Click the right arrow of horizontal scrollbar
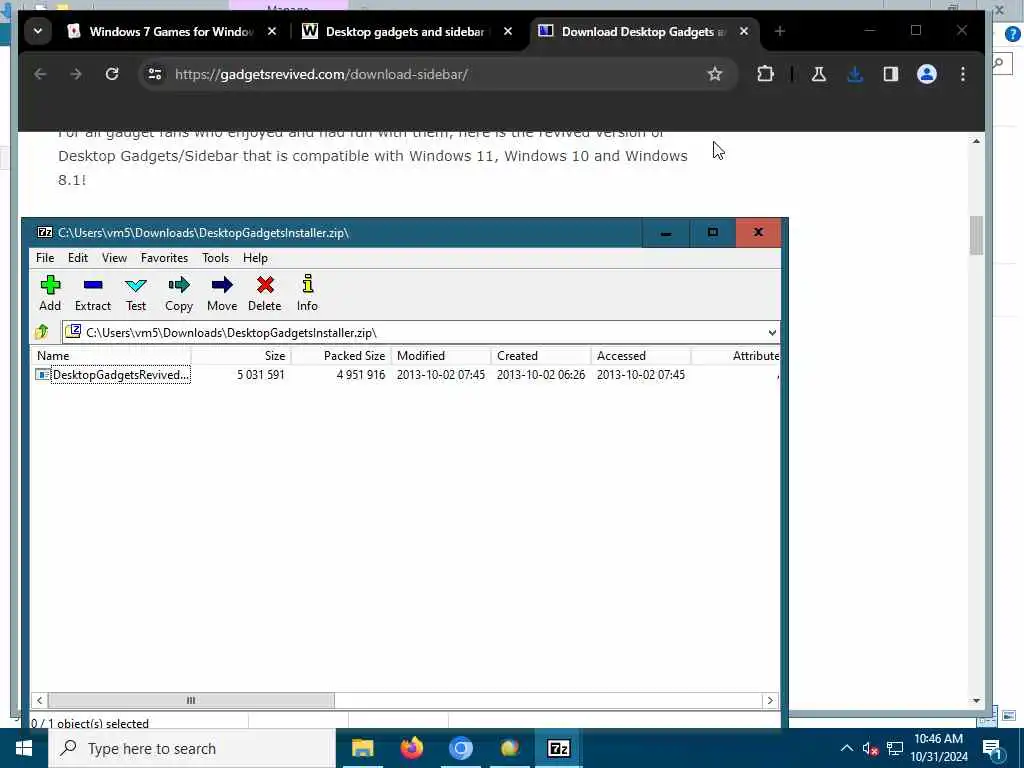Image resolution: width=1024 pixels, height=768 pixels. coord(771,700)
